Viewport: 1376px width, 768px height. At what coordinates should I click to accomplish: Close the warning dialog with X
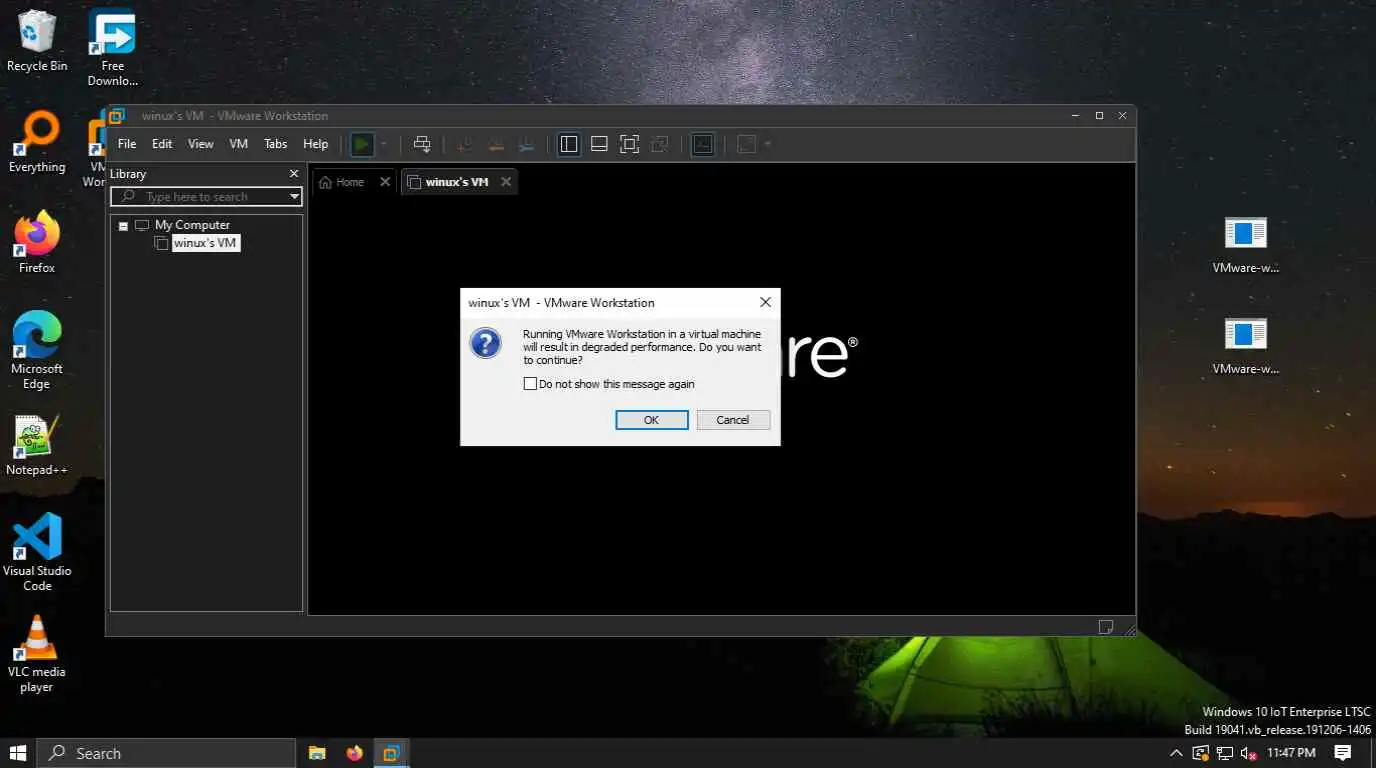tap(765, 302)
